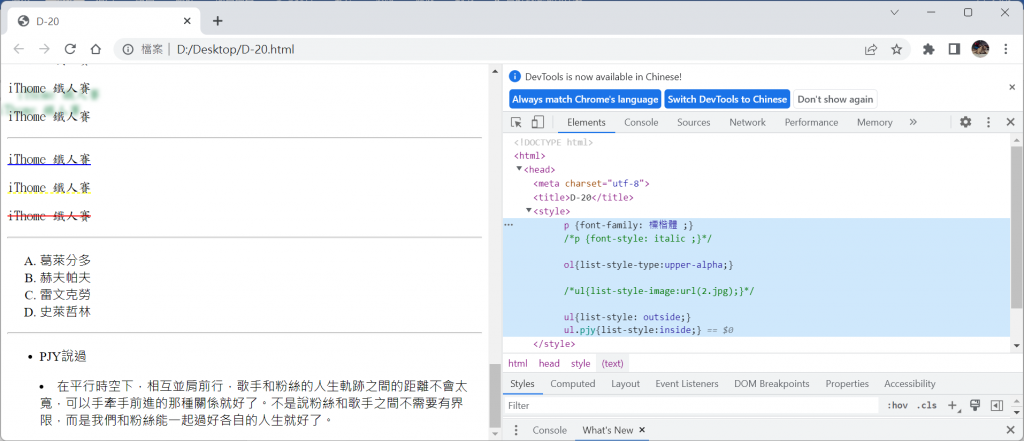This screenshot has height=441, width=1024.
Task: Select the Styles sidebar tab
Action: pos(522,384)
